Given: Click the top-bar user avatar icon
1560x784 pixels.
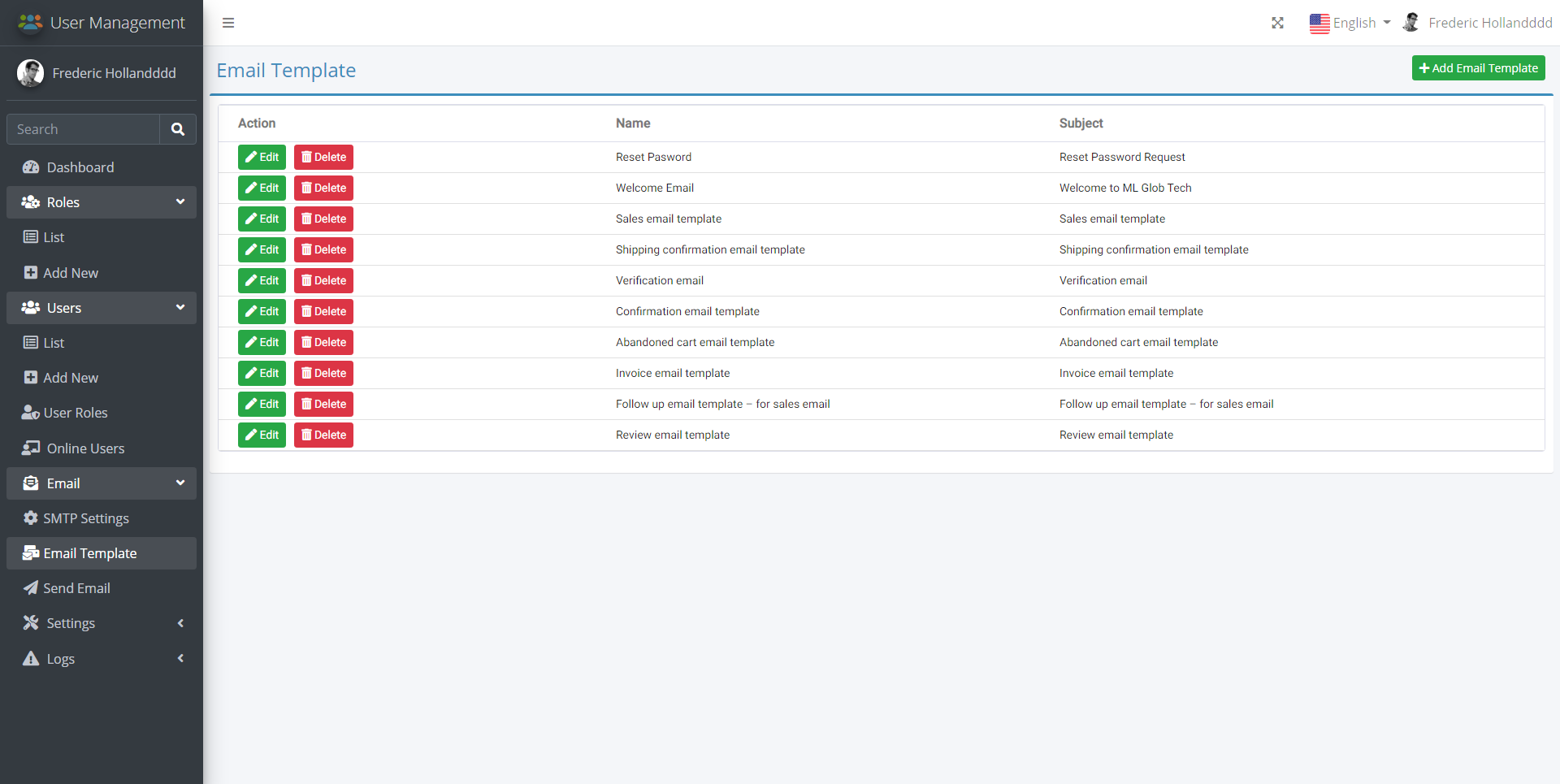Looking at the screenshot, I should [x=1411, y=23].
